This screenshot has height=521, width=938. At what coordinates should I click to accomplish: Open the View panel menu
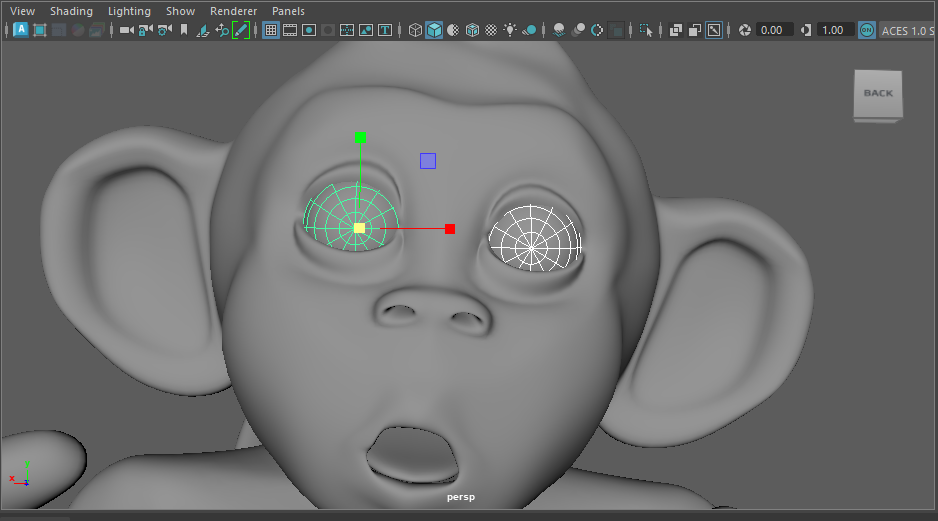coord(22,11)
